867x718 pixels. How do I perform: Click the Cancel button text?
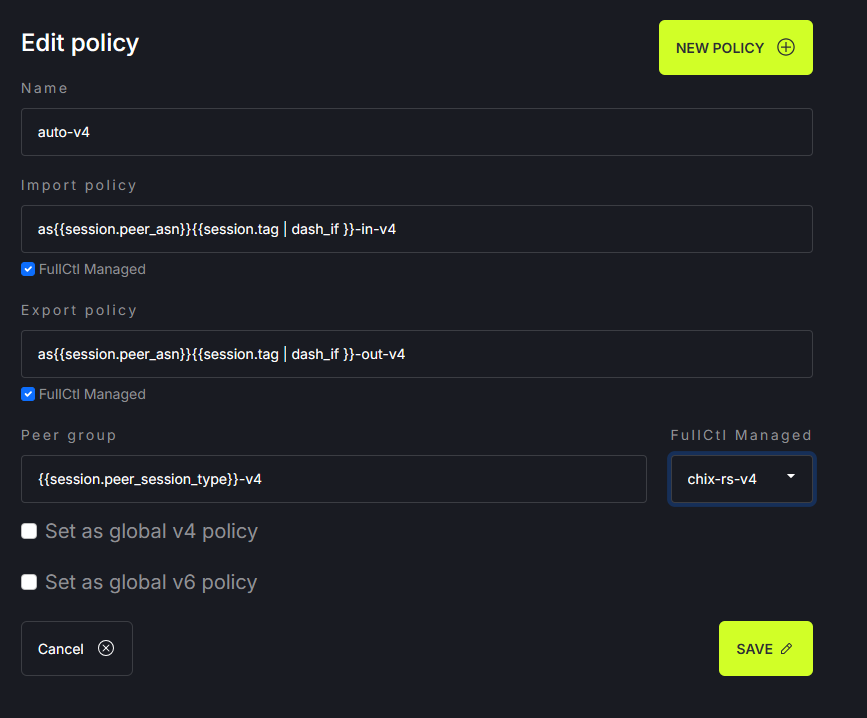click(60, 649)
